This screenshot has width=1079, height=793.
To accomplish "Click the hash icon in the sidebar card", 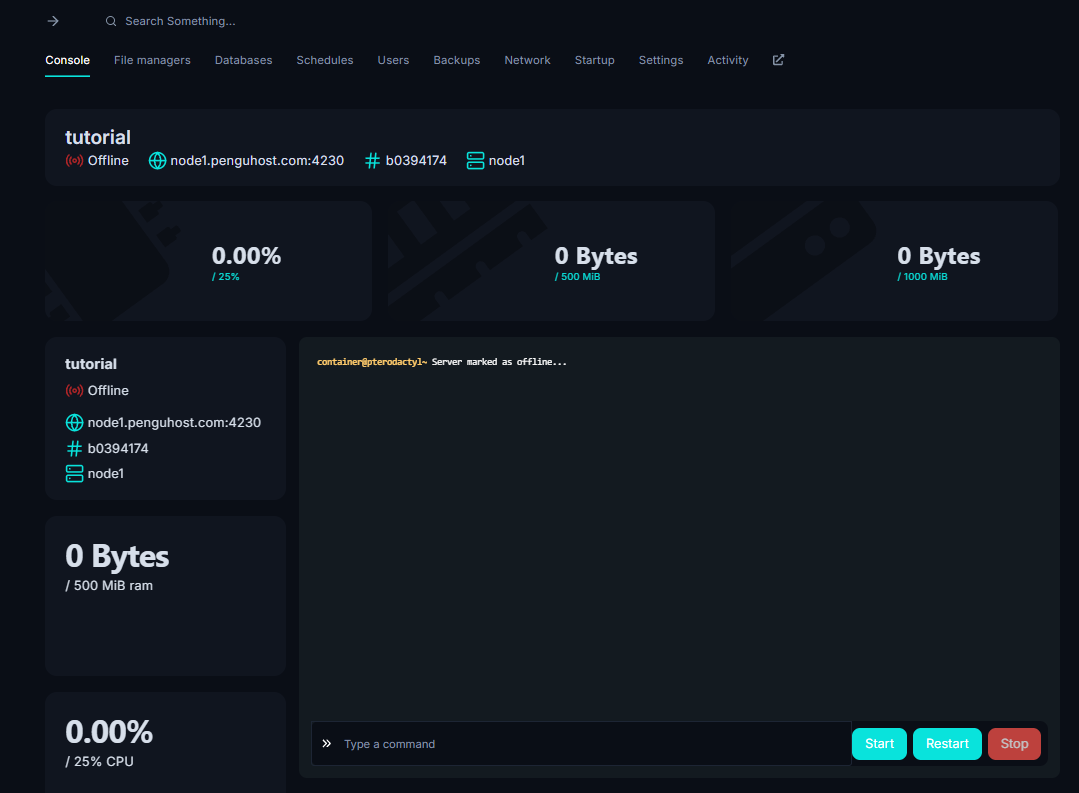I will click(74, 449).
